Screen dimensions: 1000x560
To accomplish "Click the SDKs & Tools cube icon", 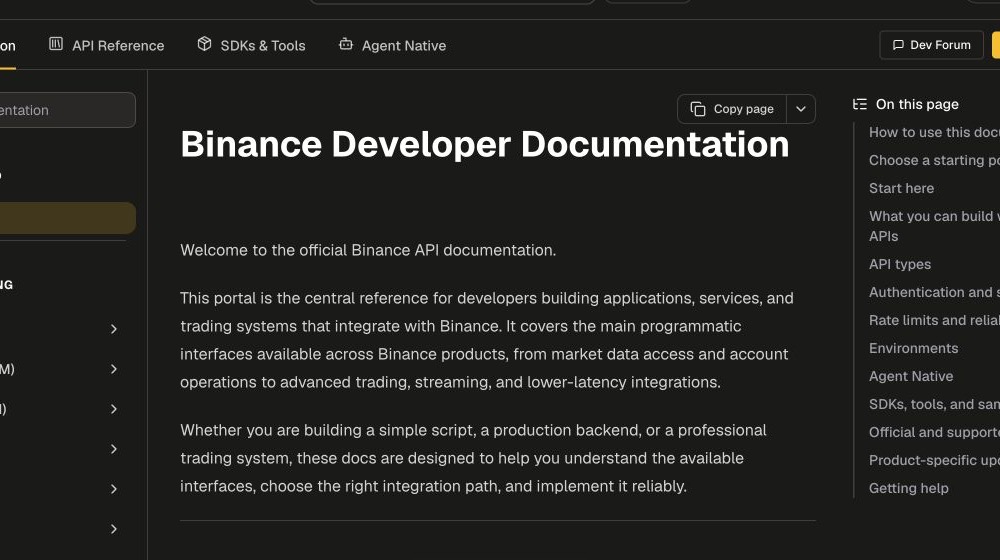I will [x=204, y=44].
